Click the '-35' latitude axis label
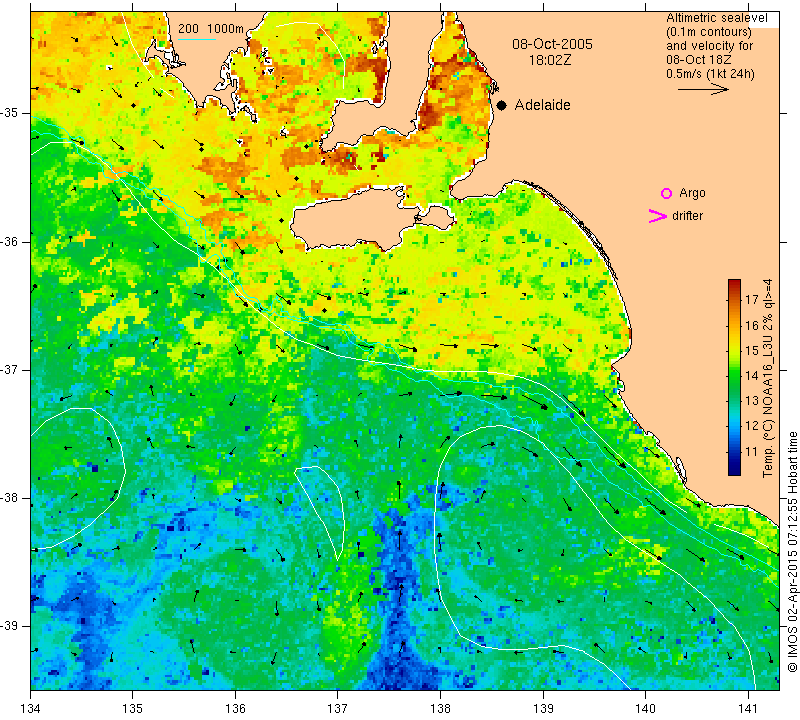Image resolution: width=800 pixels, height=720 pixels. [9, 113]
